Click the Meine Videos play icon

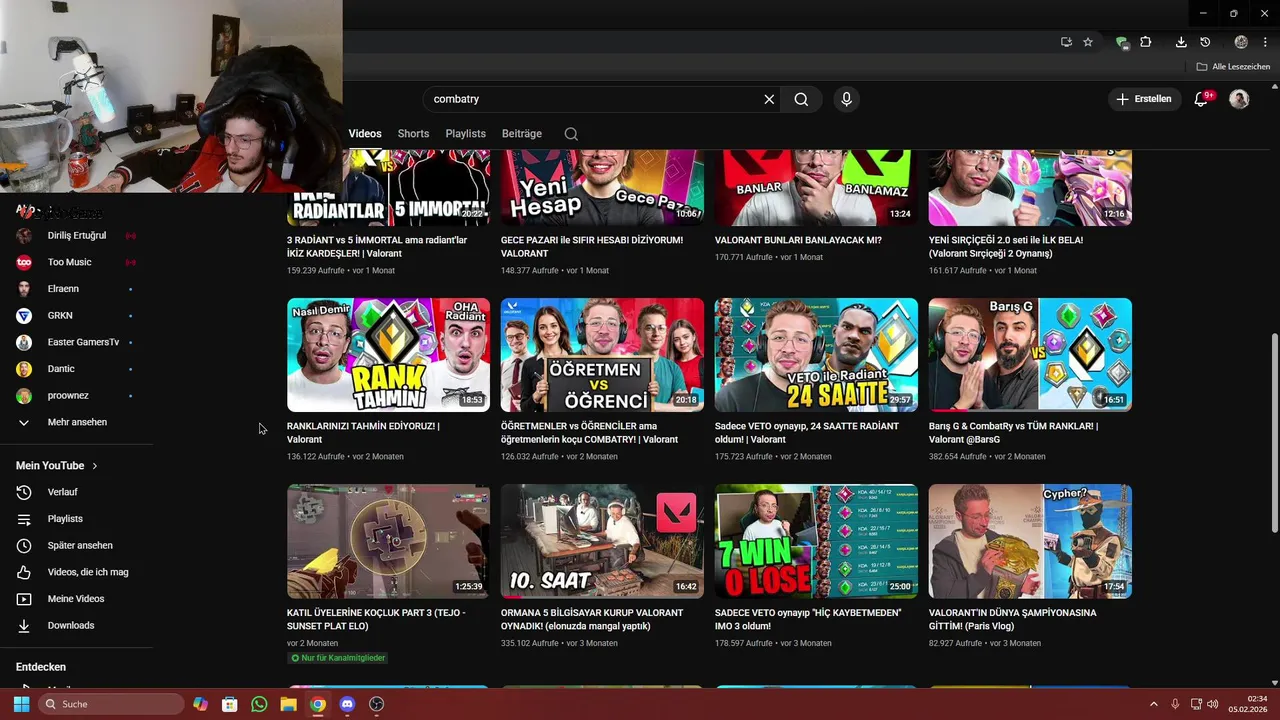24,599
